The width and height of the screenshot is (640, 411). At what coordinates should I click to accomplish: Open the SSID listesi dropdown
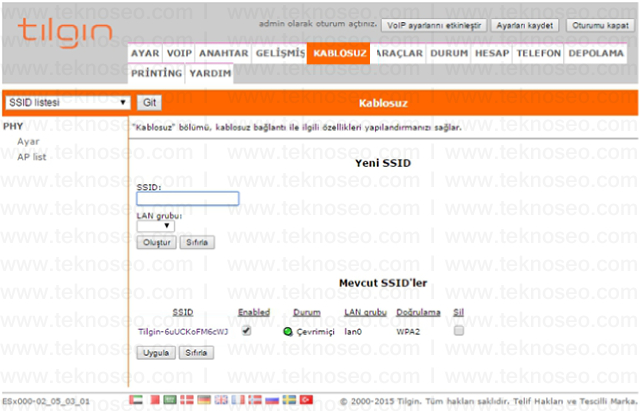pyautogui.click(x=68, y=102)
